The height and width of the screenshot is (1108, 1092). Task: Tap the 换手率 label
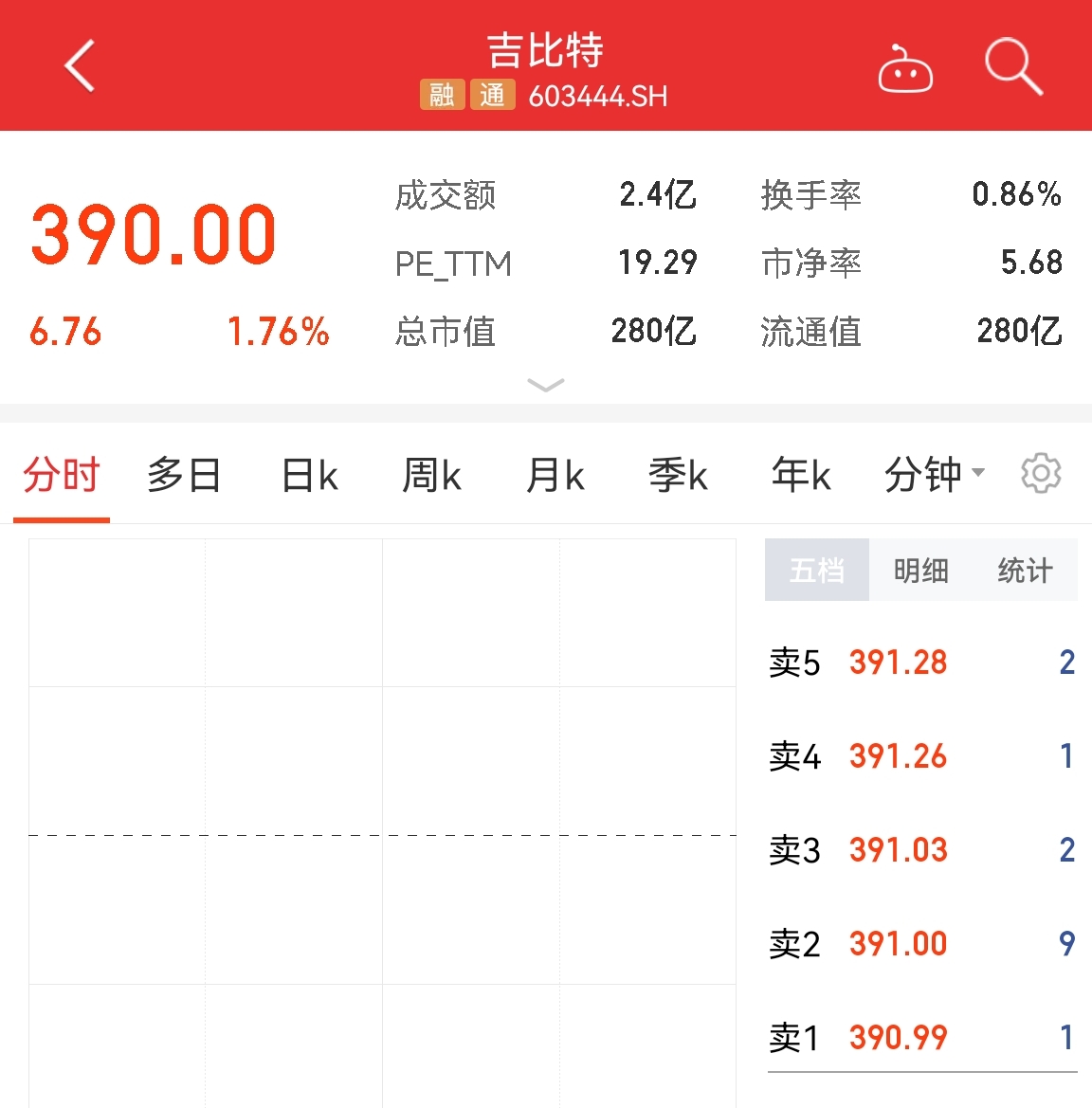pos(810,196)
